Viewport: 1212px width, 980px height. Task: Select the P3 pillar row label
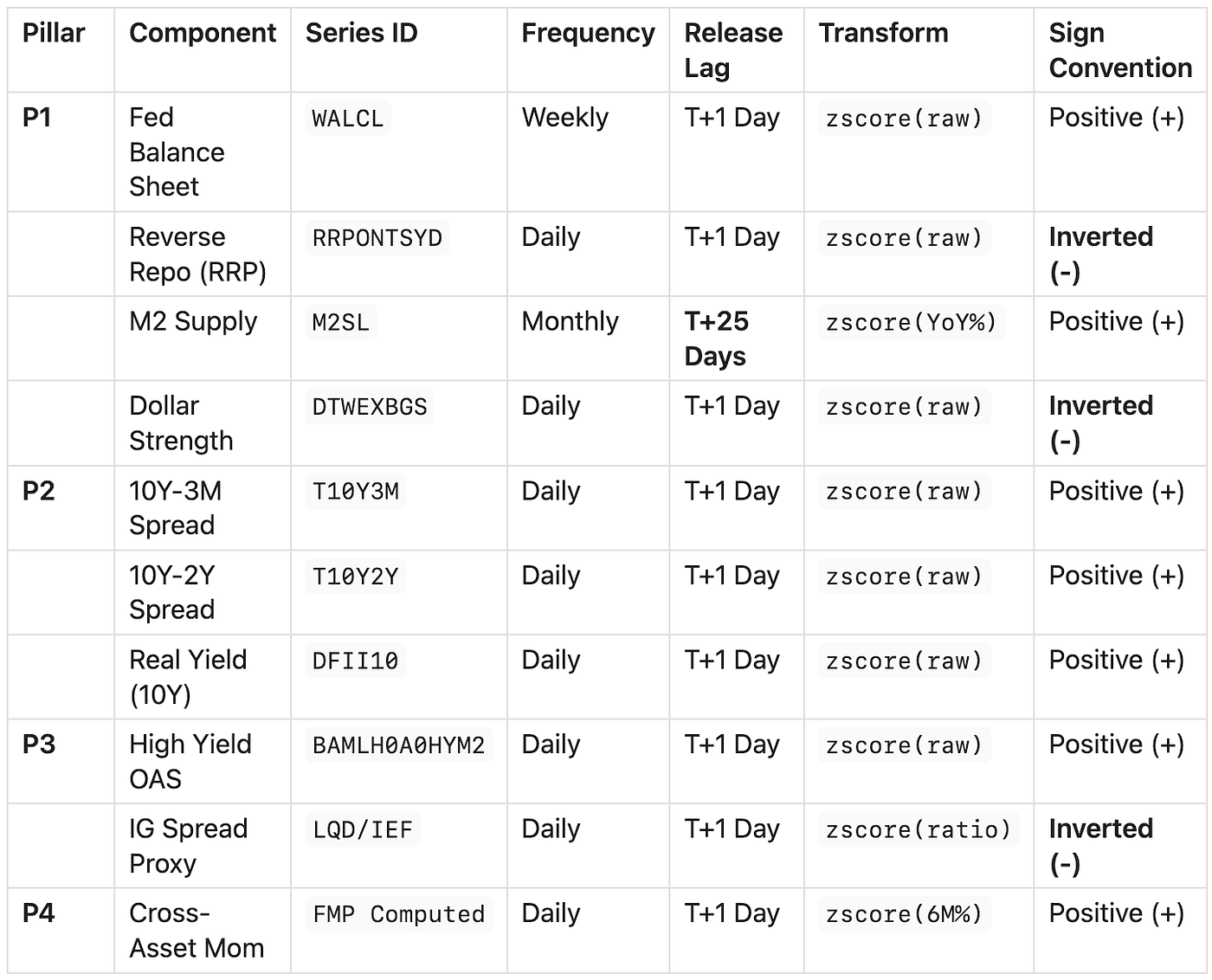coord(39,744)
